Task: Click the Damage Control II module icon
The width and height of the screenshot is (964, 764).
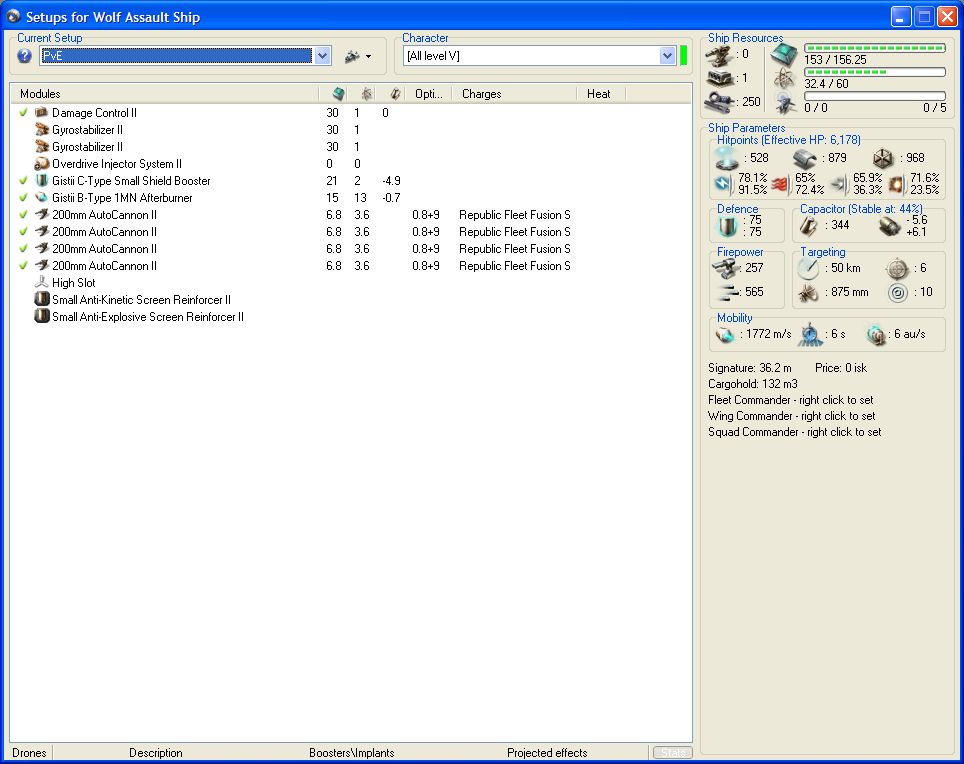Action: click(x=41, y=112)
